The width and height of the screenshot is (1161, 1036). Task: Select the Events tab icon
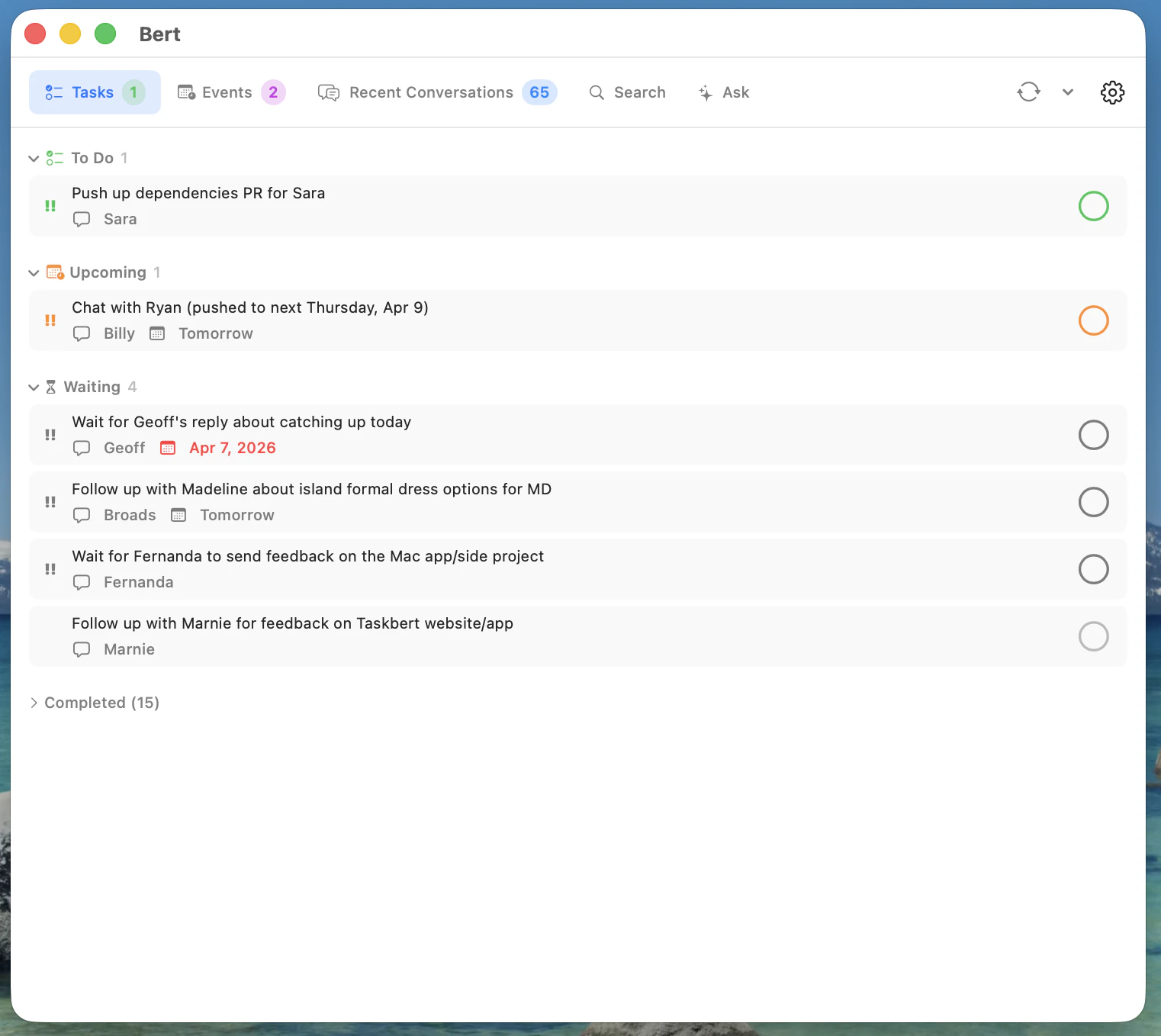[185, 92]
